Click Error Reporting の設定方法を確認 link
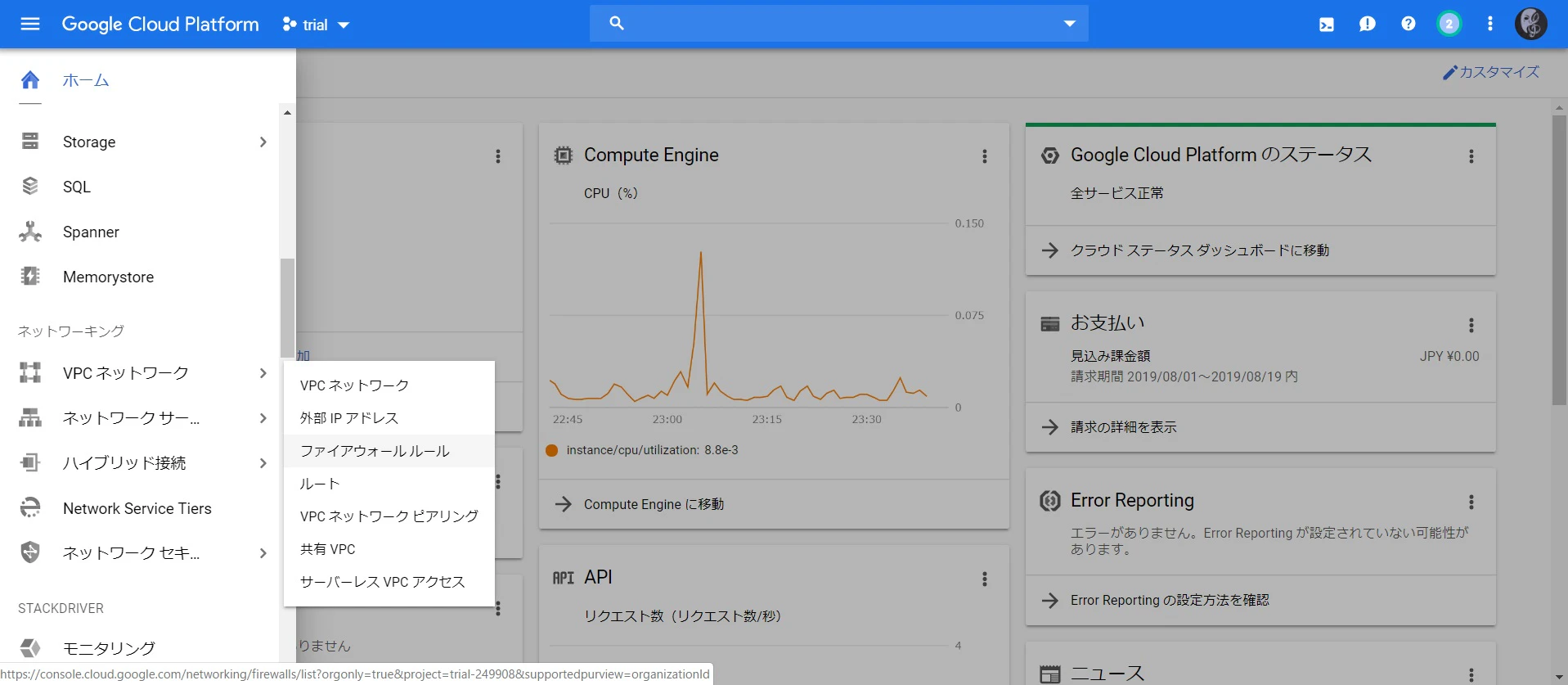The height and width of the screenshot is (685, 1568). point(1170,600)
